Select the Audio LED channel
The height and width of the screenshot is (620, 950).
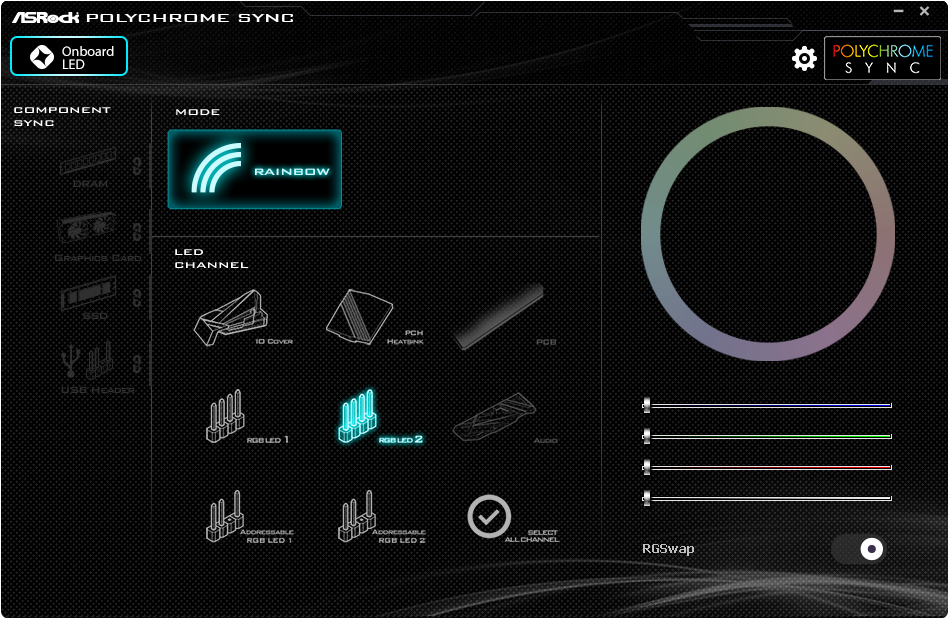pyautogui.click(x=506, y=418)
